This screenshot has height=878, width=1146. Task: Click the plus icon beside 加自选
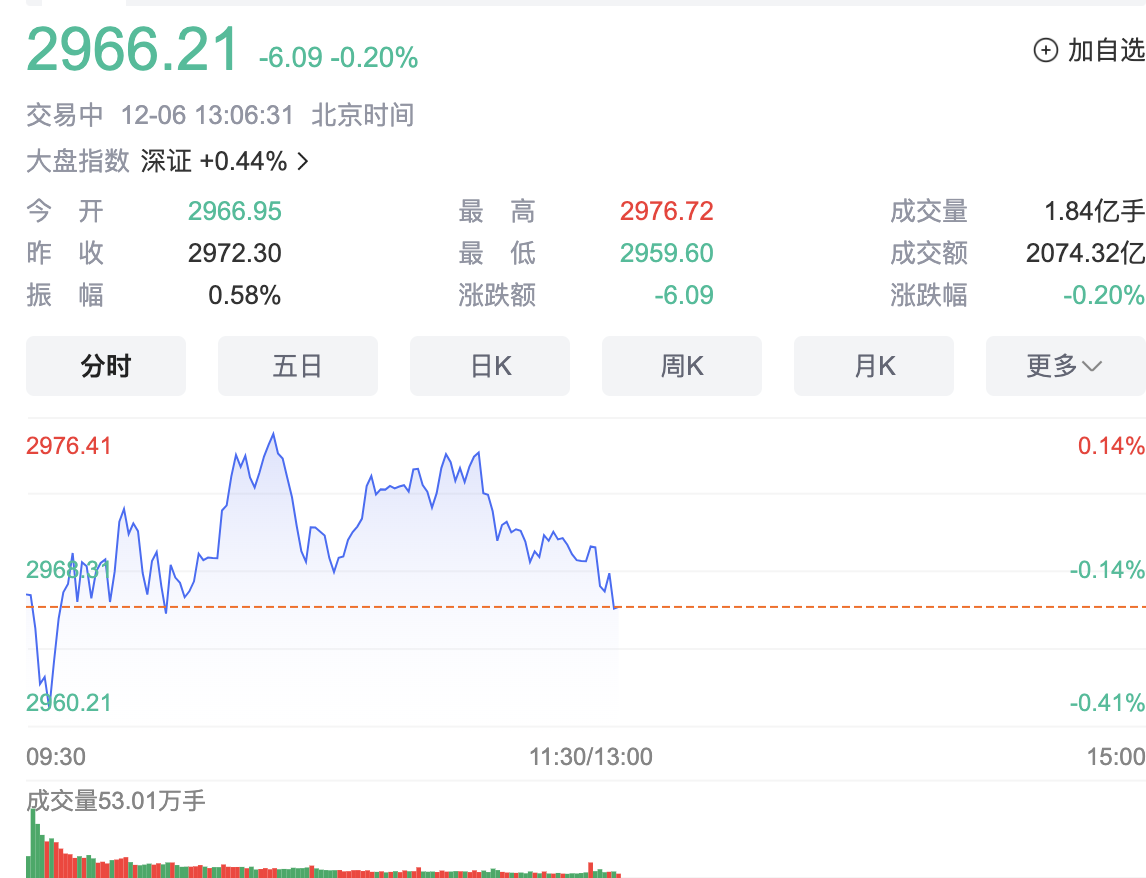[1045, 50]
